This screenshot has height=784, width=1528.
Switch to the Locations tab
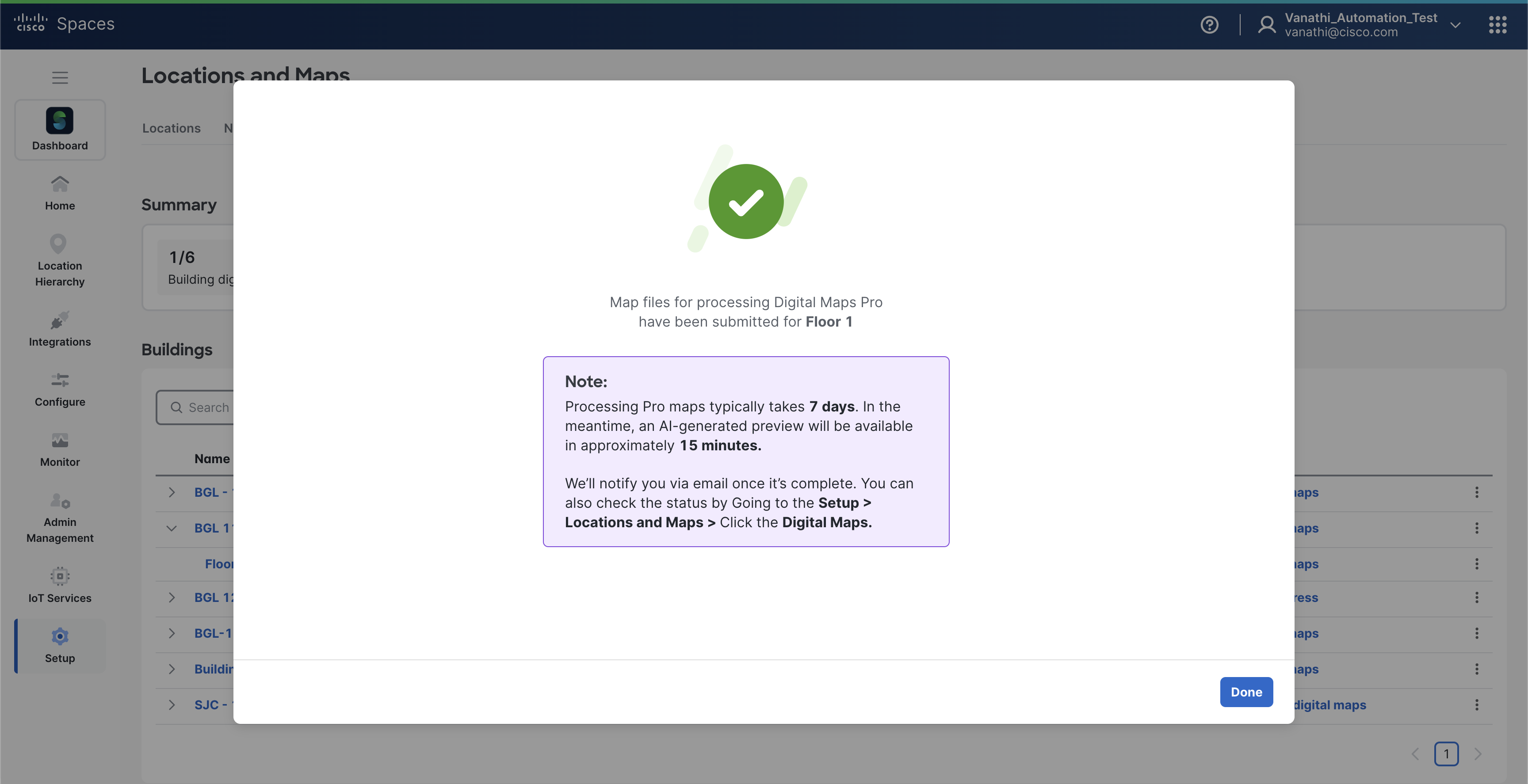click(x=172, y=128)
